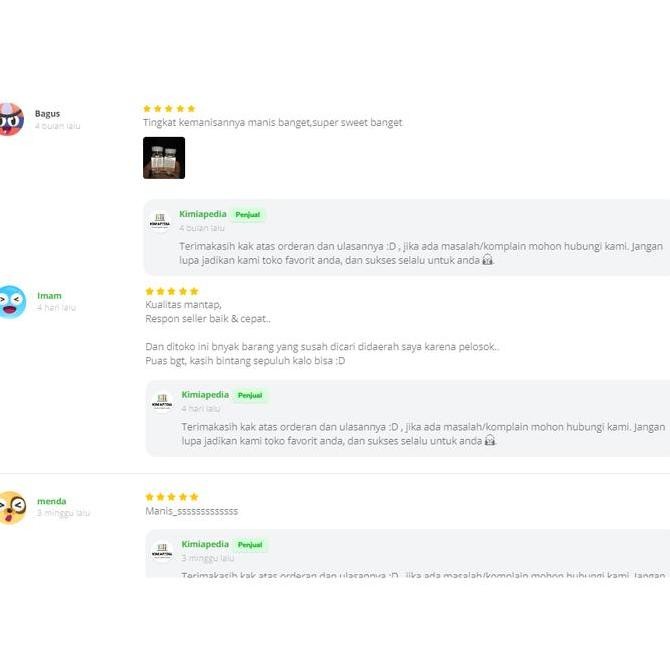
Task: Open reviewer profile link "Bagus"
Action: tap(47, 114)
